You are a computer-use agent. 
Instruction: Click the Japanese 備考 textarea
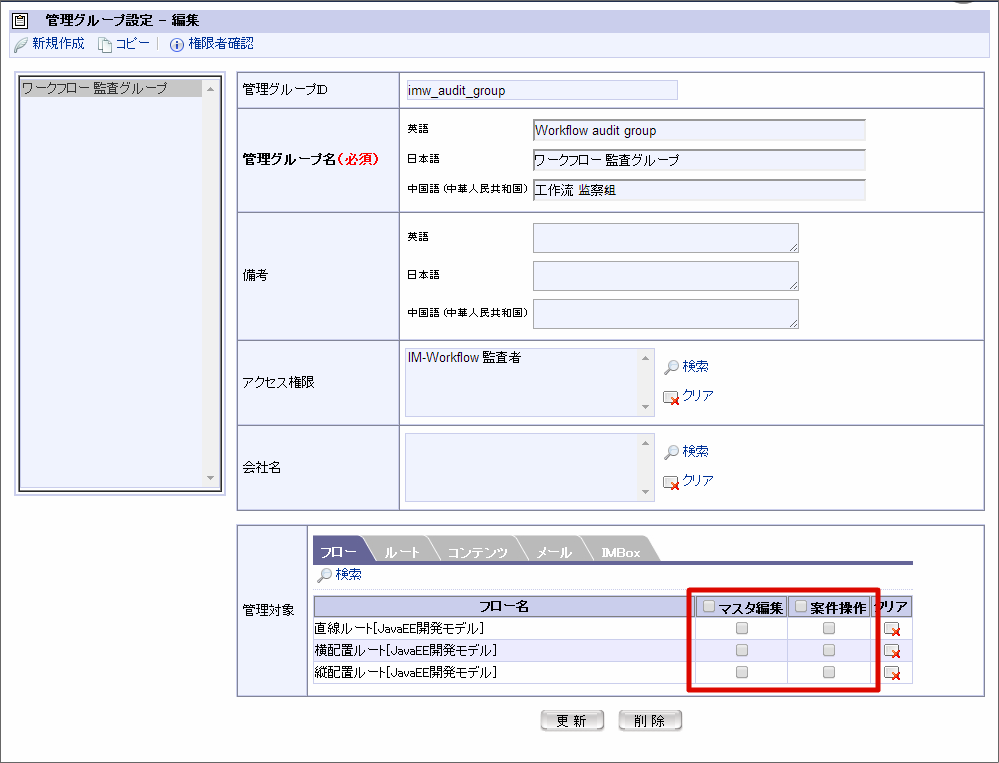tap(666, 276)
